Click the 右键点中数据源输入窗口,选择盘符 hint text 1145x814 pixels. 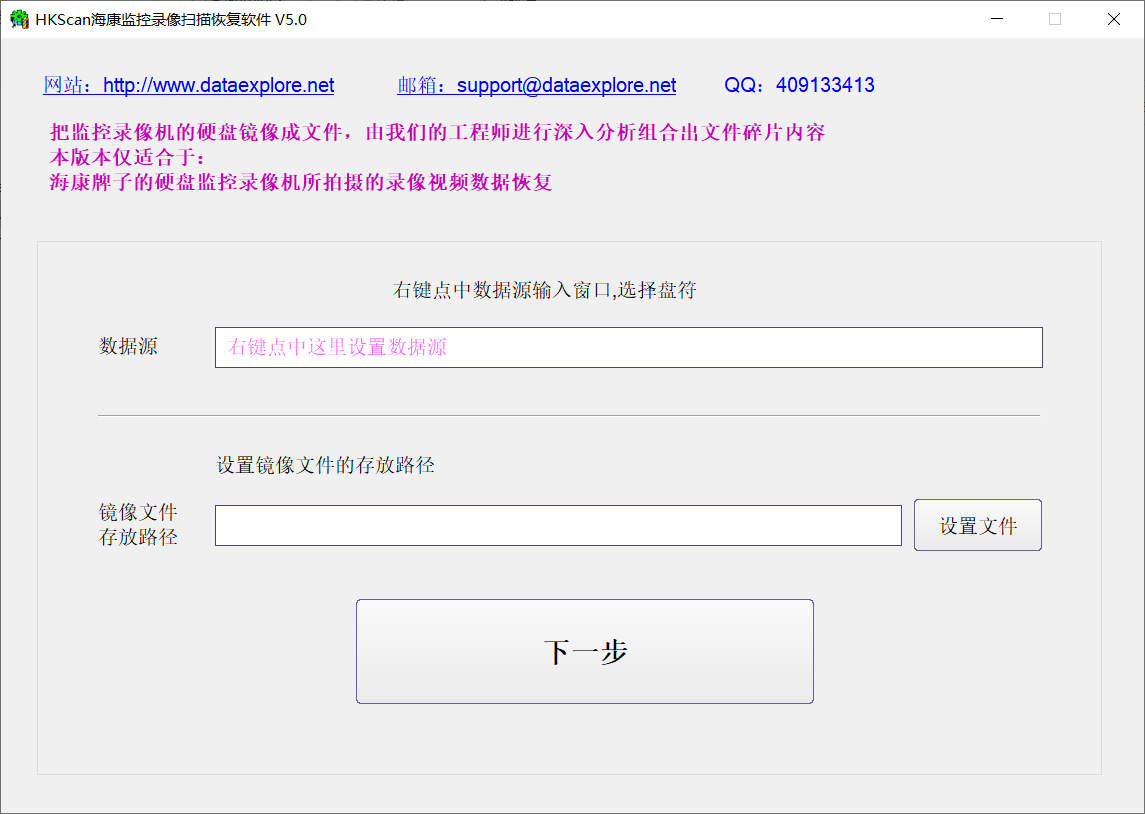(x=545, y=291)
